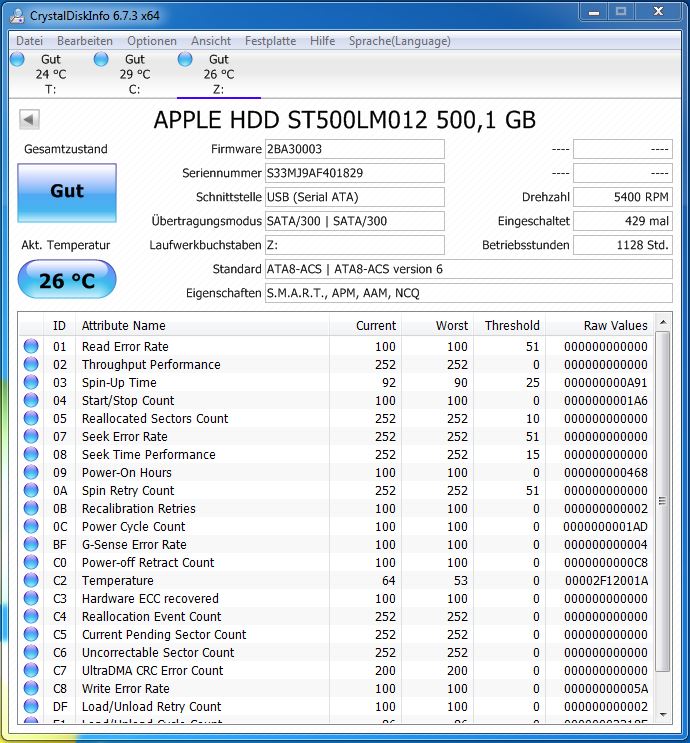690x743 pixels.
Task: Select the C: drive tab at 29 °C
Action: (135, 74)
